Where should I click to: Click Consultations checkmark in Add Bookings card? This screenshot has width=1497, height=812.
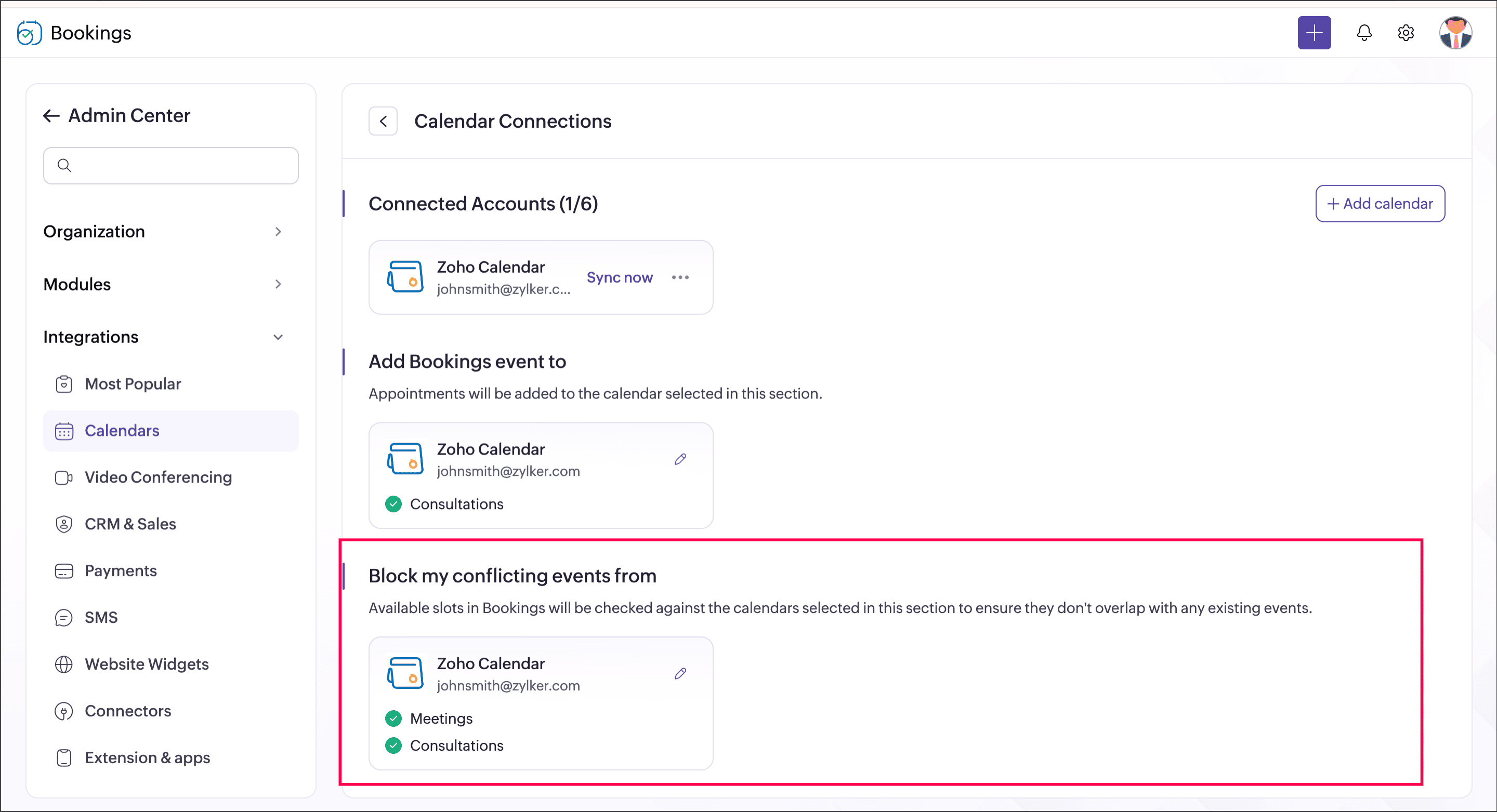(x=393, y=504)
